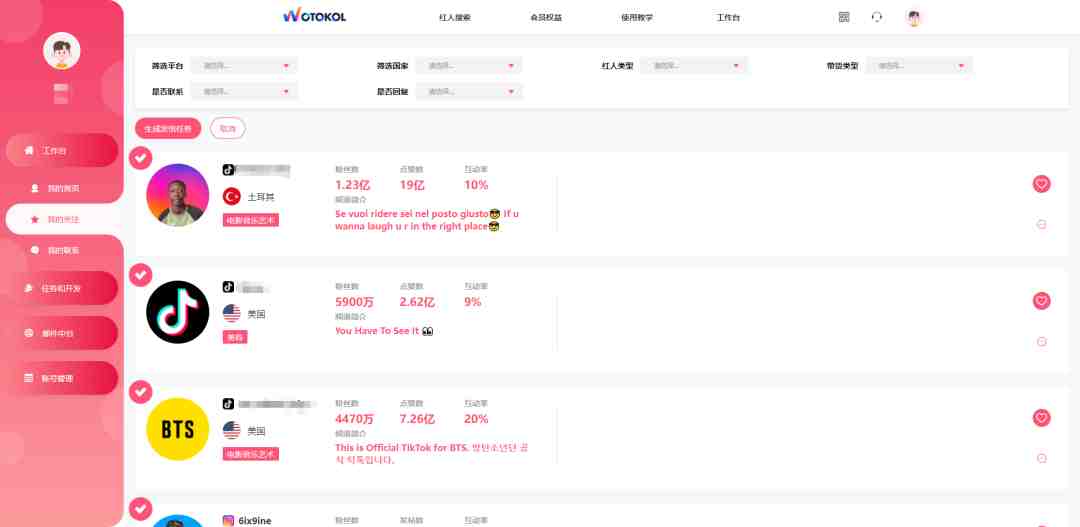Open the 是否联系 dropdown
Viewport: 1080px width, 527px height.
[244, 91]
